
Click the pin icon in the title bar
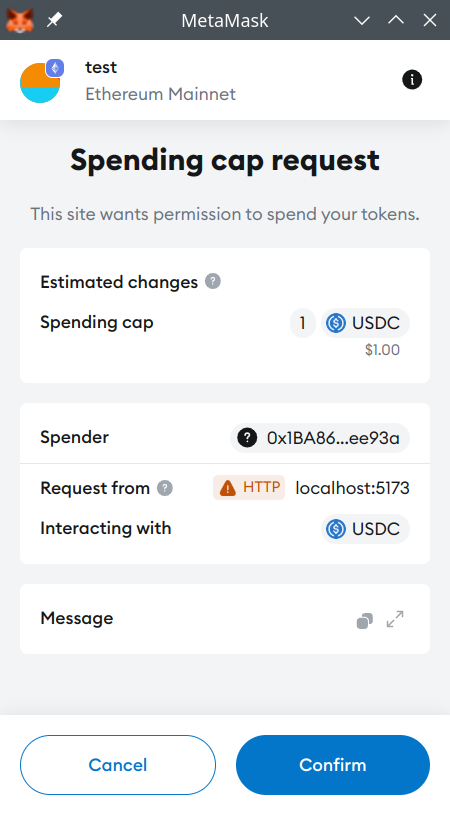[54, 20]
